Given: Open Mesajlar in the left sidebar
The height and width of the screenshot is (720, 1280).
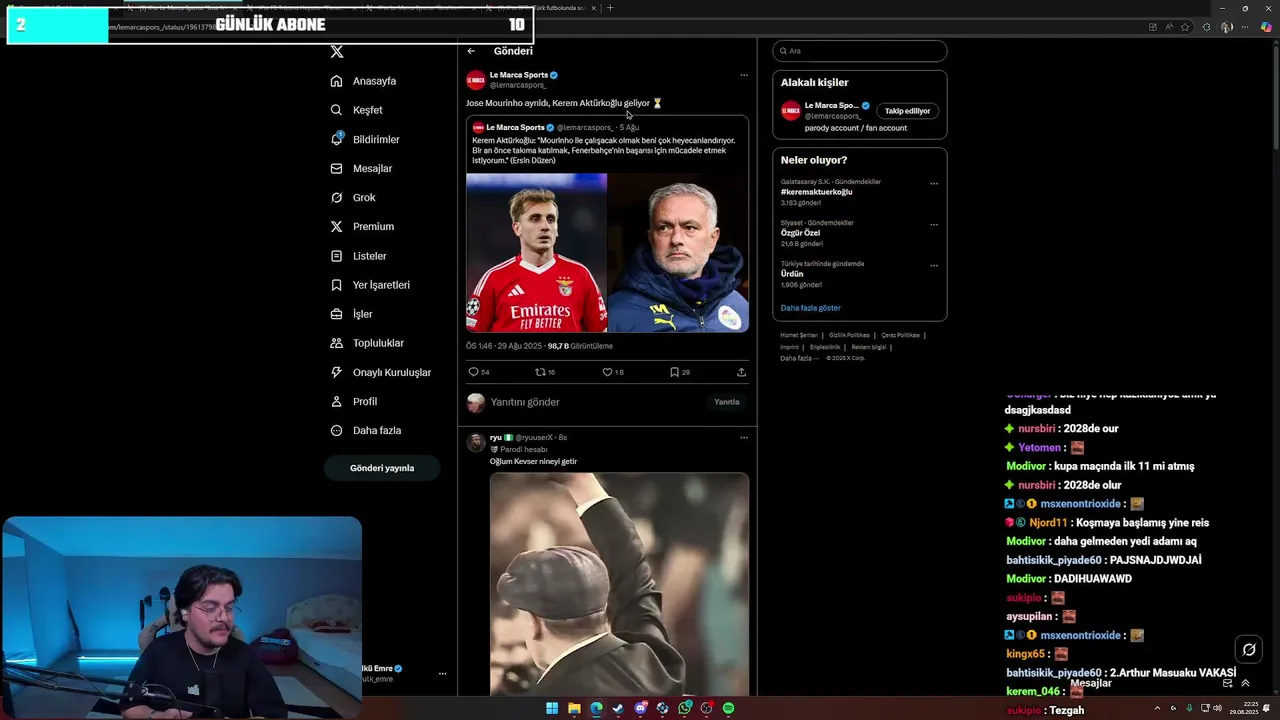Looking at the screenshot, I should tap(362, 168).
